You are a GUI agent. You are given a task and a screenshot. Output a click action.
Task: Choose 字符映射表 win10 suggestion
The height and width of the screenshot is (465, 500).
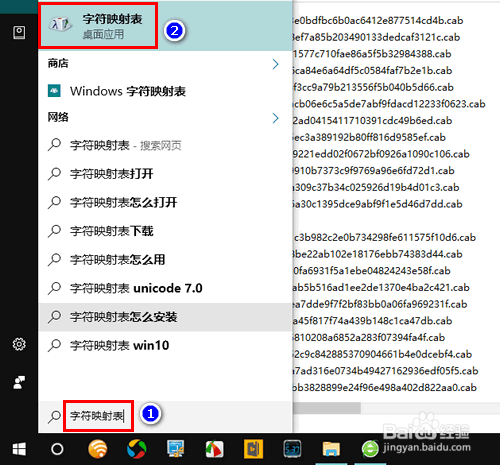coord(165,346)
